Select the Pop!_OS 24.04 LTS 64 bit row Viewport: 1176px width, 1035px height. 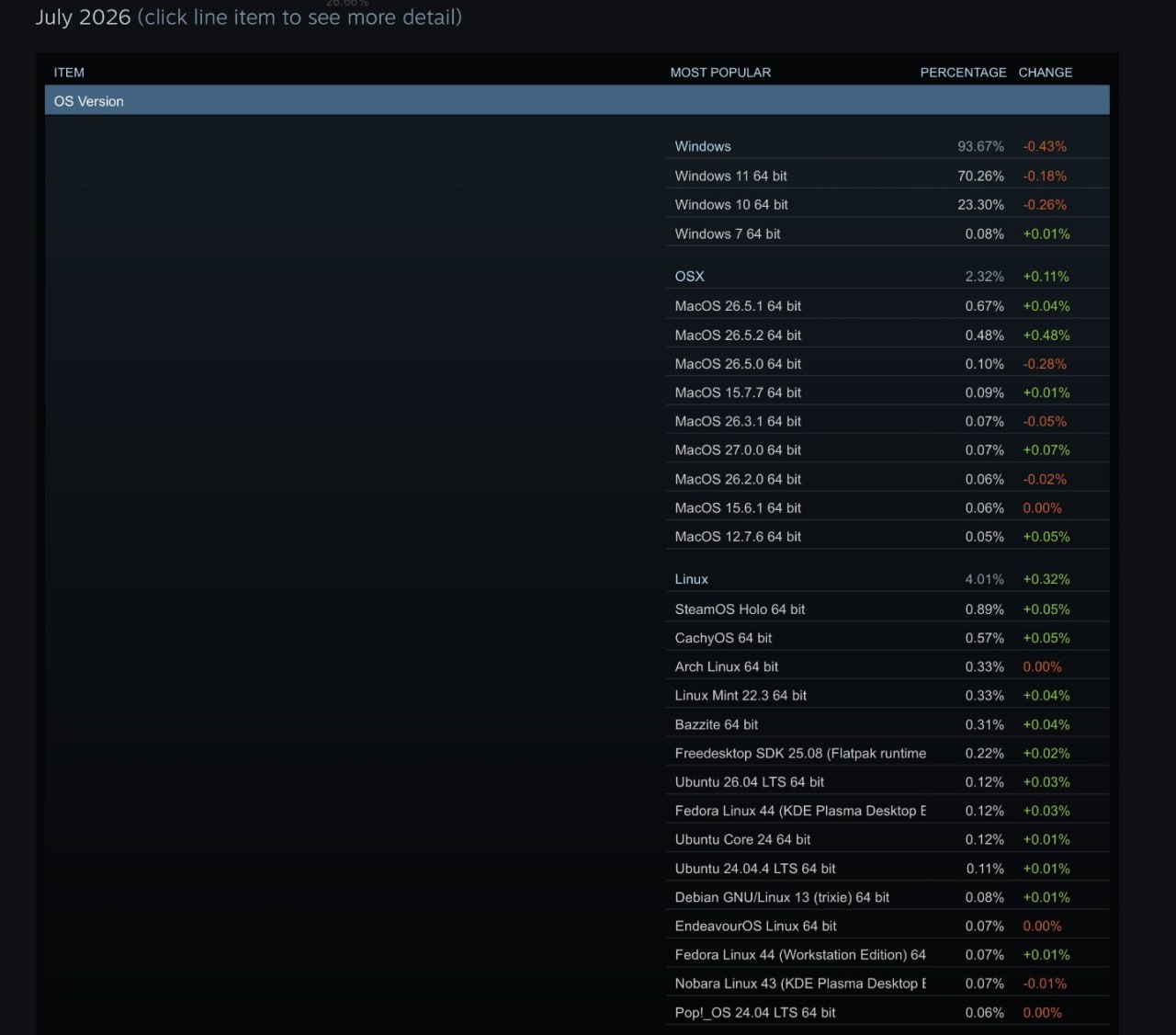click(x=888, y=1012)
